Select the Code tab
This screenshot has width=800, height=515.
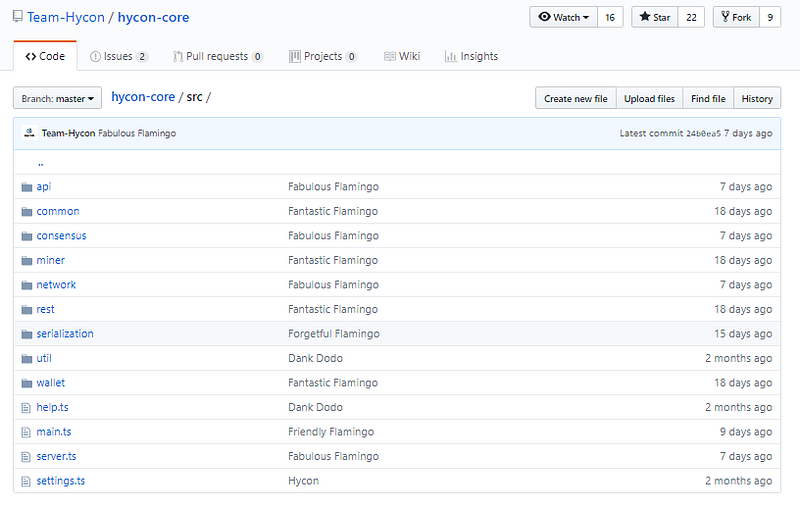(x=45, y=56)
